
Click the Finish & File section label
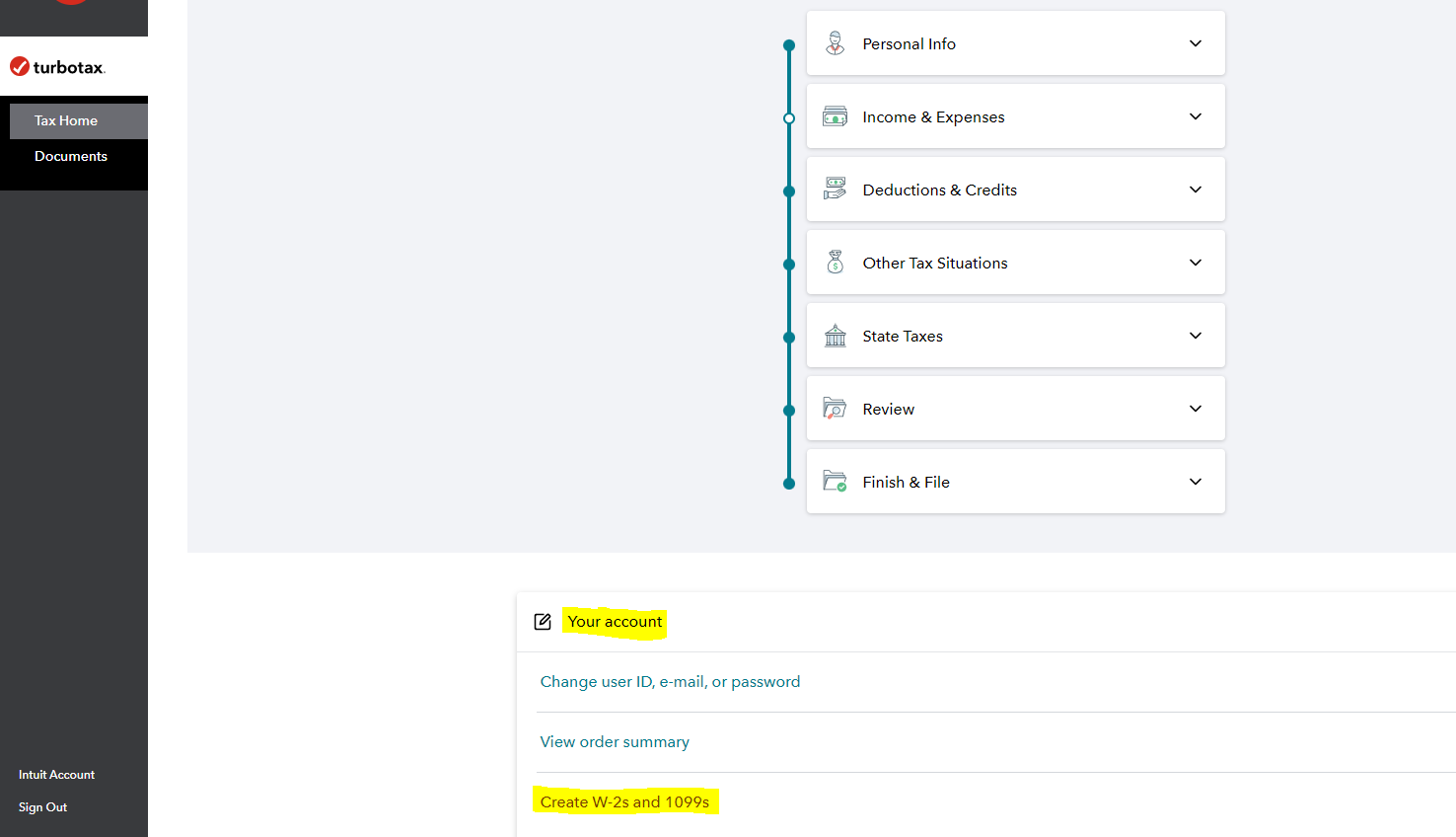[906, 482]
